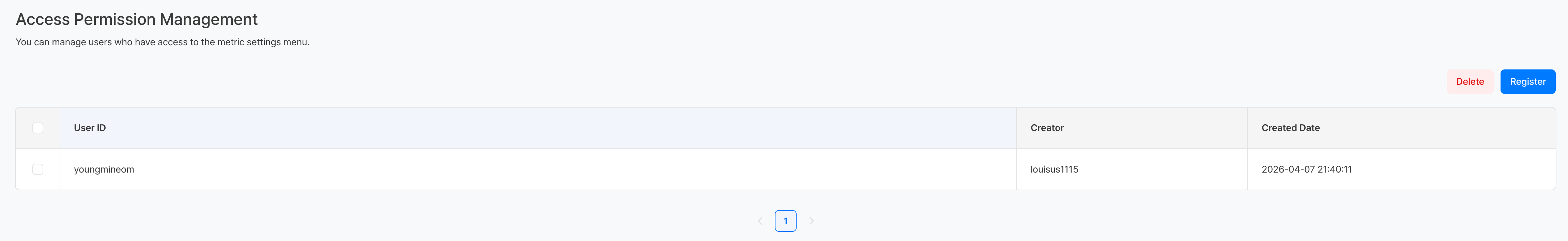The height and width of the screenshot is (241, 1568).
Task: Click the Creator column header
Action: (x=1047, y=128)
